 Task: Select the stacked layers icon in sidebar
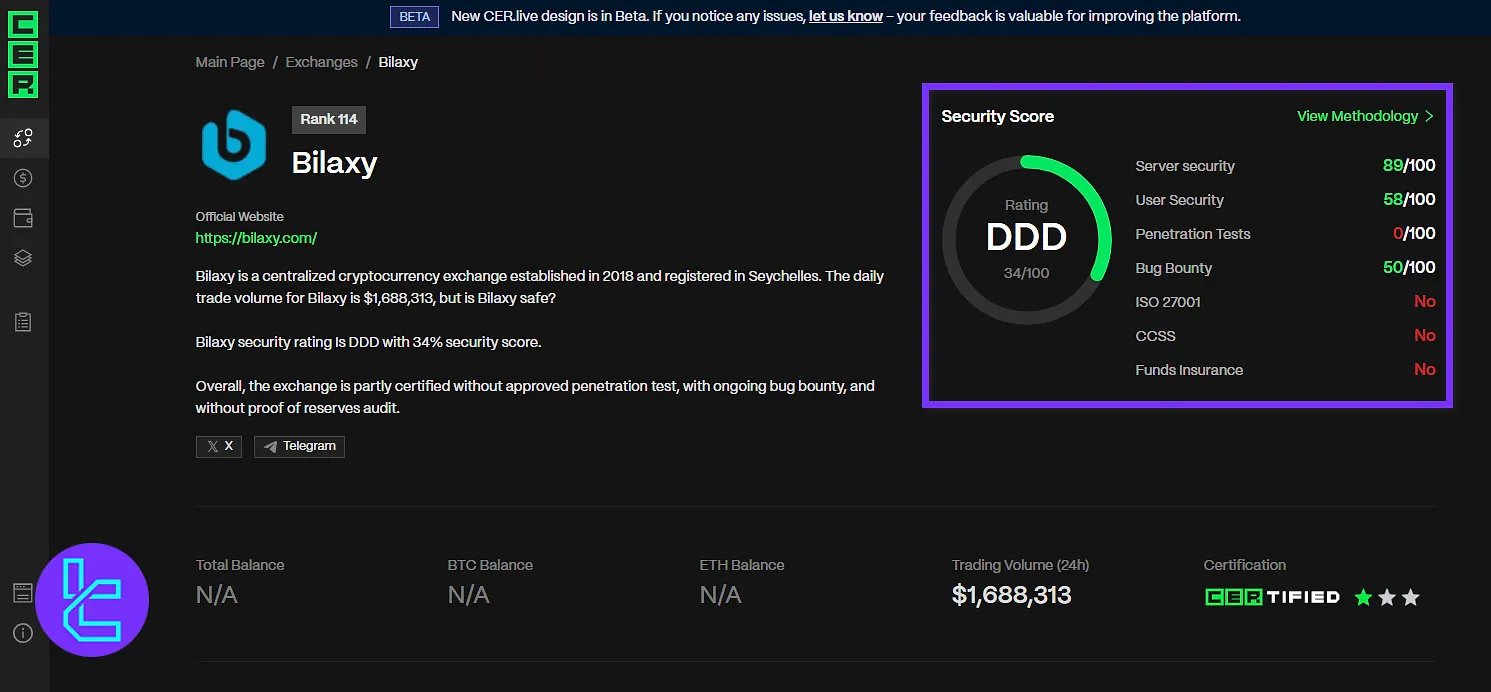pos(23,258)
